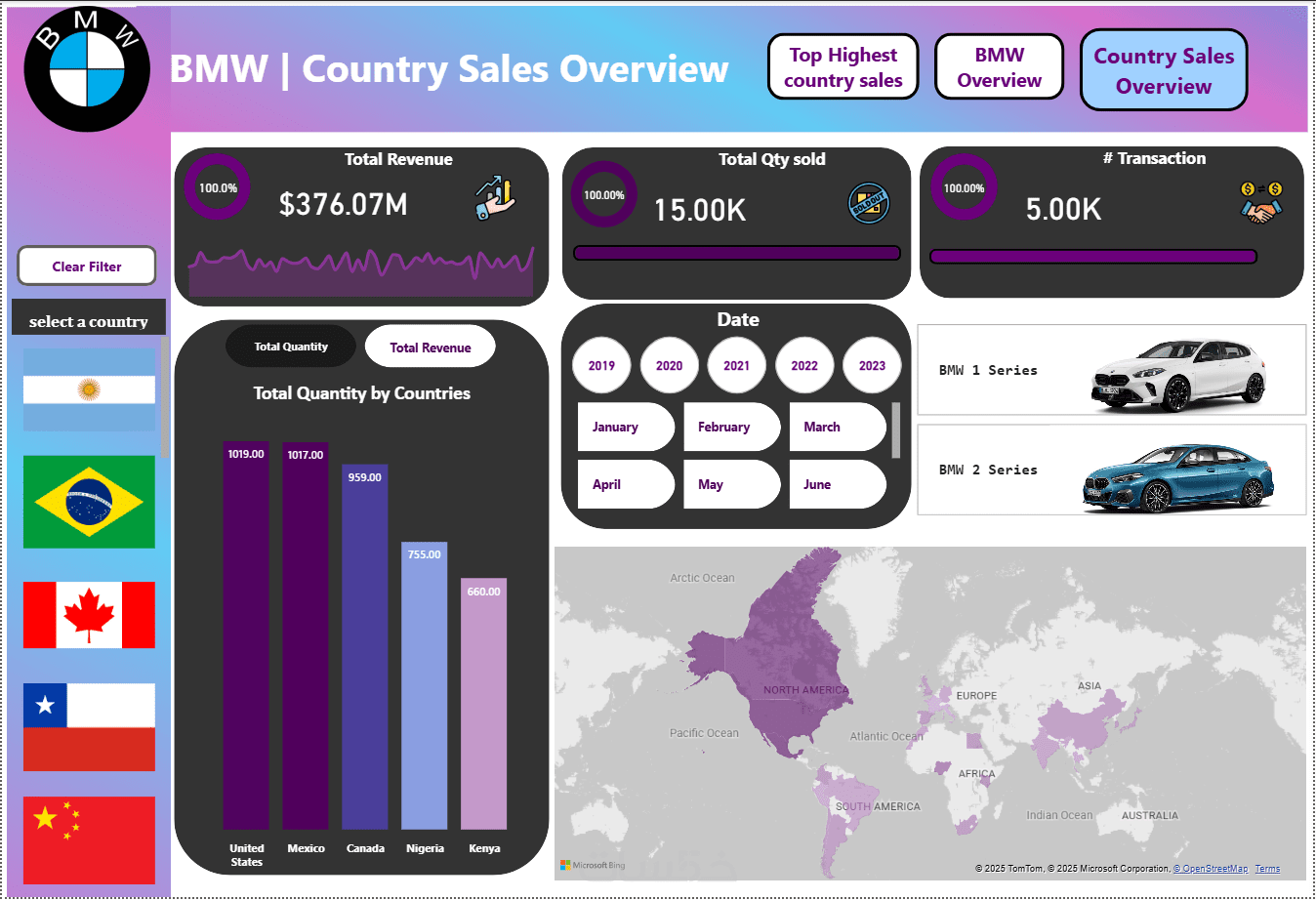Image resolution: width=1316 pixels, height=900 pixels.
Task: Click the revenue growth hand icon
Action: [495, 198]
